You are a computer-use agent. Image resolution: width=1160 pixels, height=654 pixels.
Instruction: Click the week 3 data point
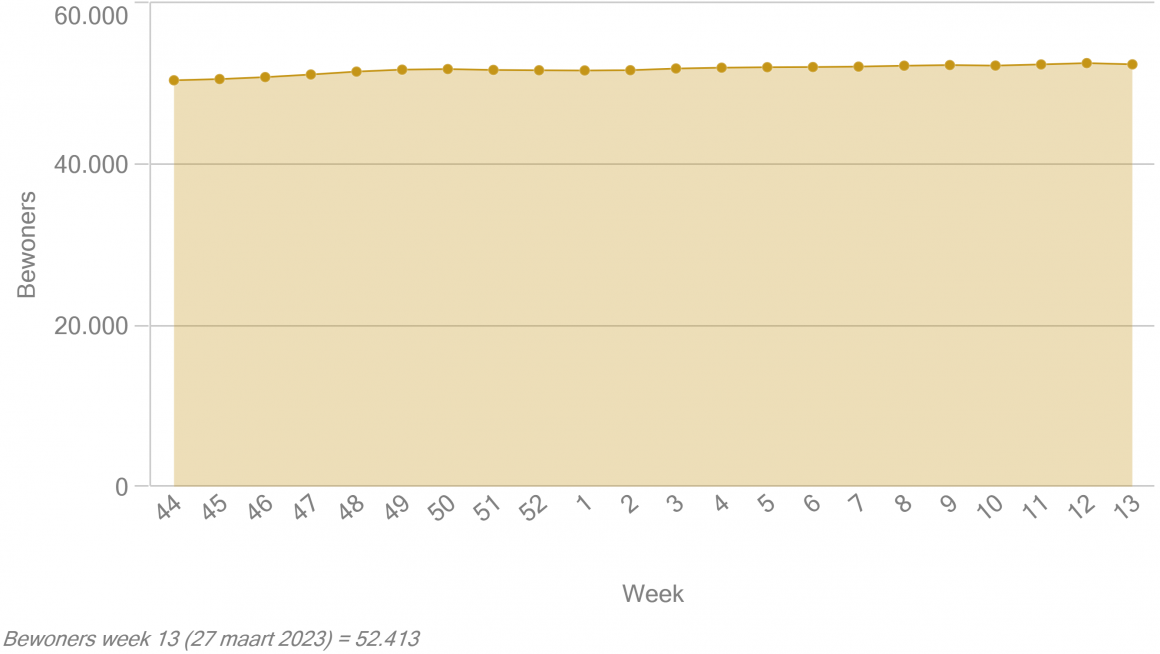click(675, 69)
